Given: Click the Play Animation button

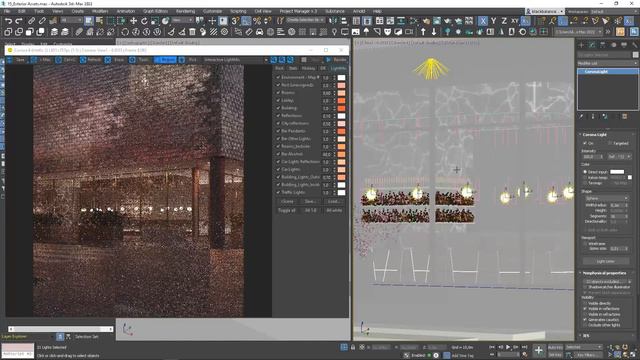Looking at the screenshot, I should (x=508, y=347).
